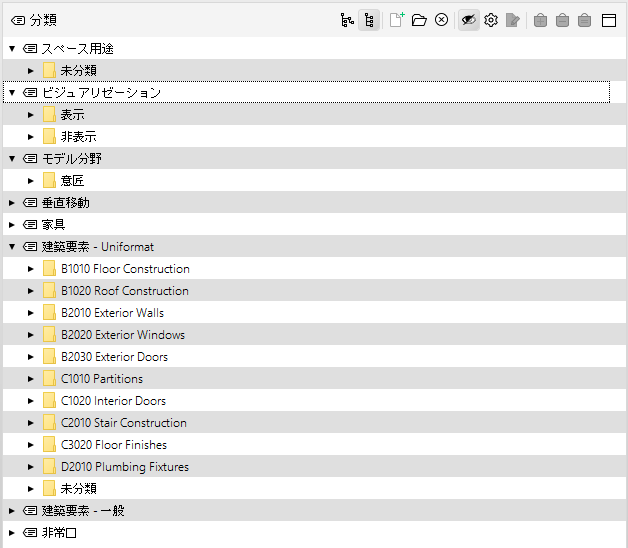Switch to the hierarchical tree view icon

tap(347, 20)
